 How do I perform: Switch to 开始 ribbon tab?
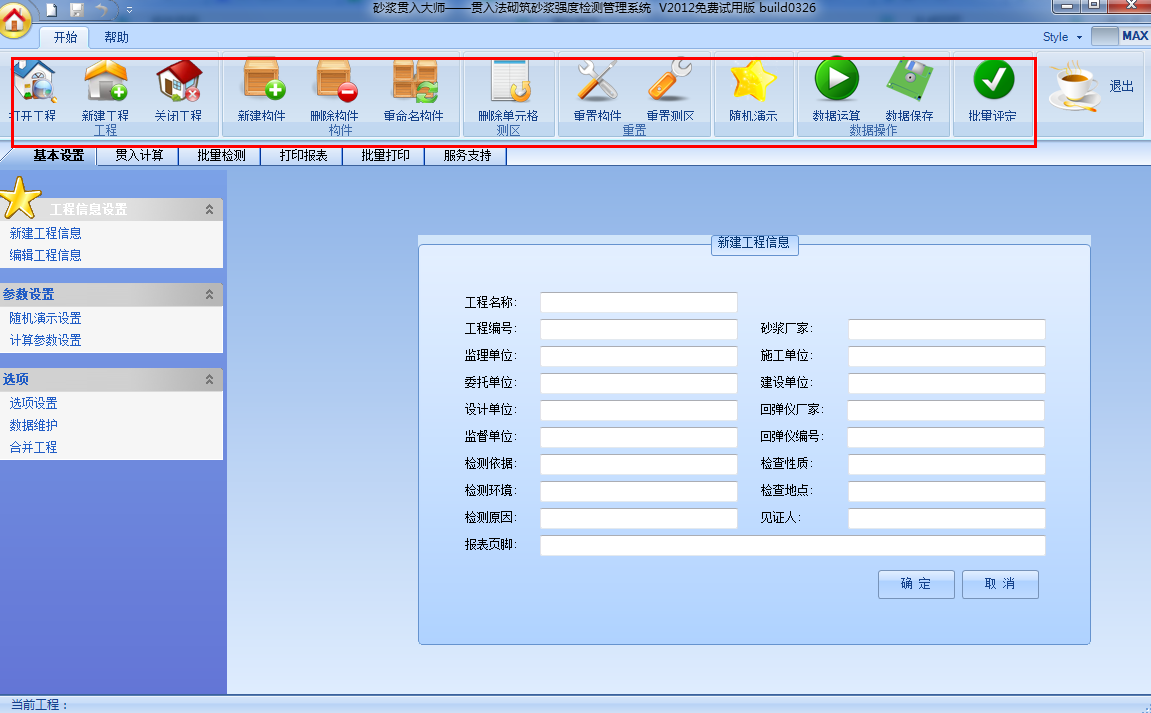pyautogui.click(x=65, y=37)
